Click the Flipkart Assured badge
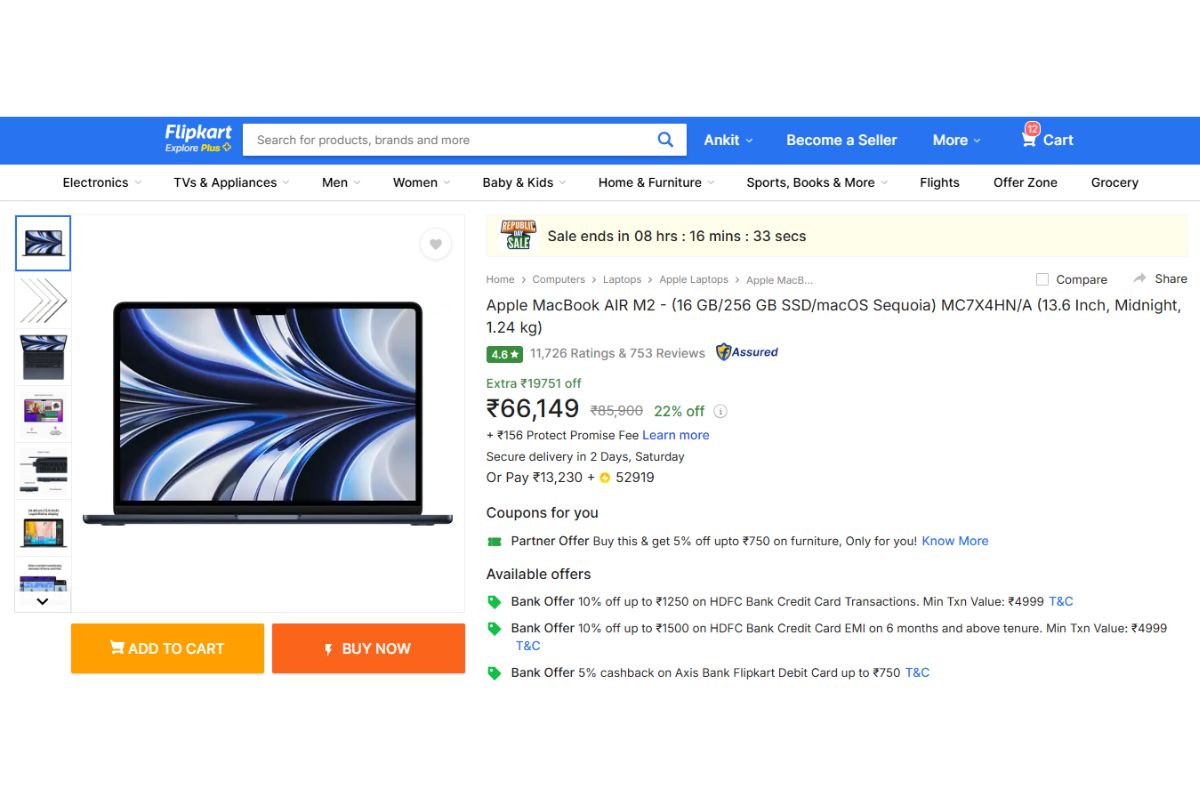 tap(746, 352)
